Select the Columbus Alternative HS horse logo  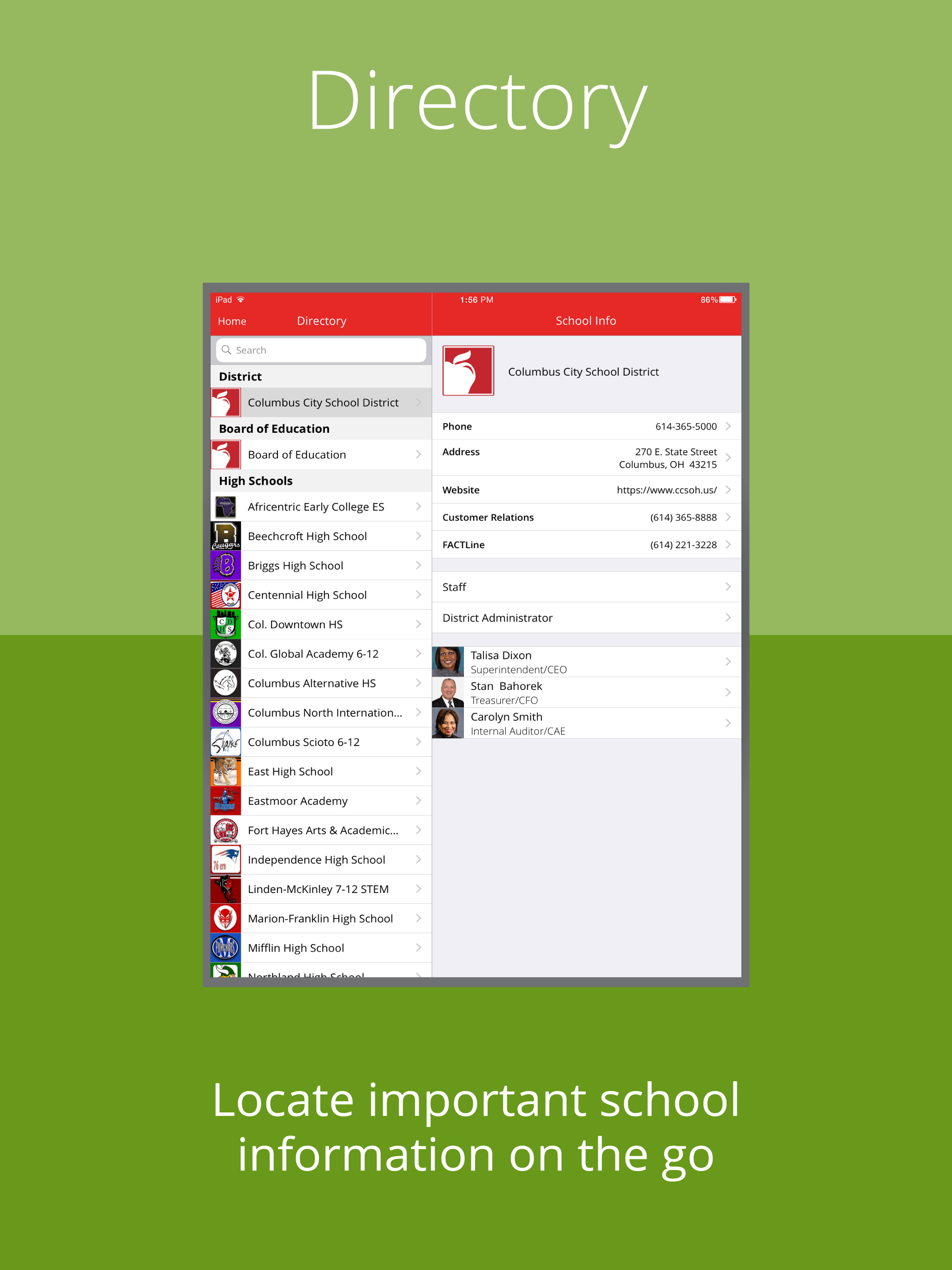pyautogui.click(x=225, y=683)
